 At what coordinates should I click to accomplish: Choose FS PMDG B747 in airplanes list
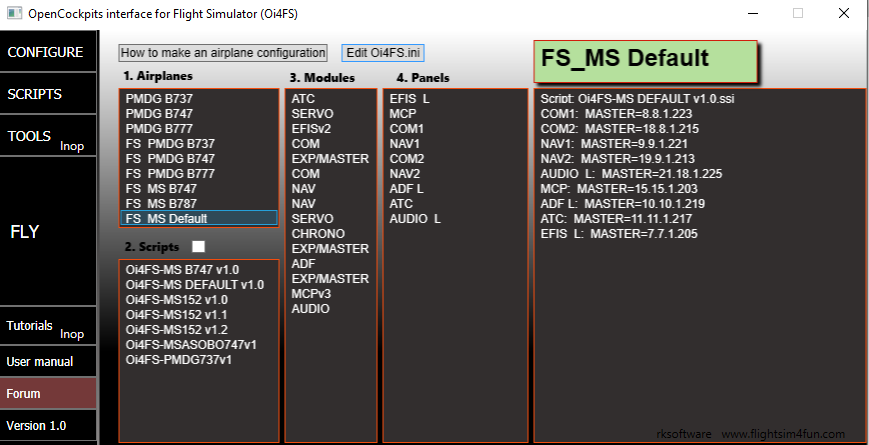tap(199, 158)
